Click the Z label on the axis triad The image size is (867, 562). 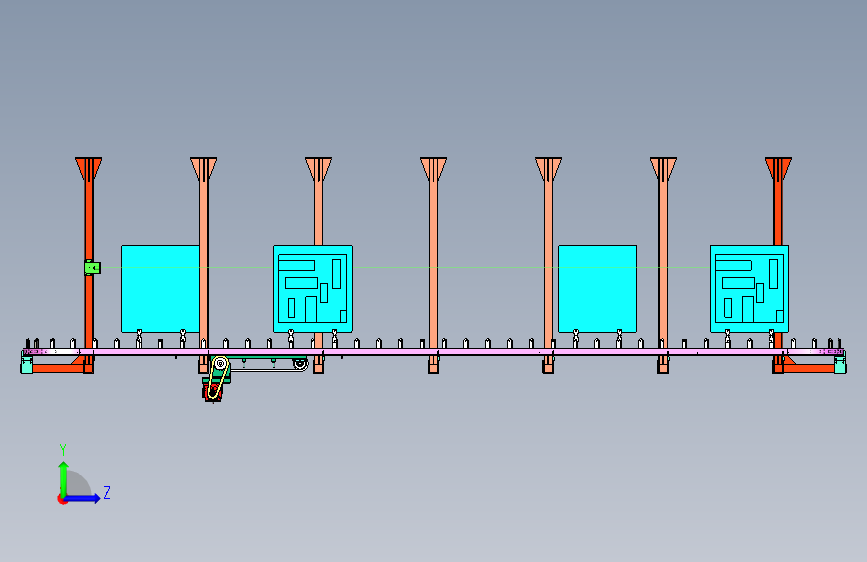[107, 492]
